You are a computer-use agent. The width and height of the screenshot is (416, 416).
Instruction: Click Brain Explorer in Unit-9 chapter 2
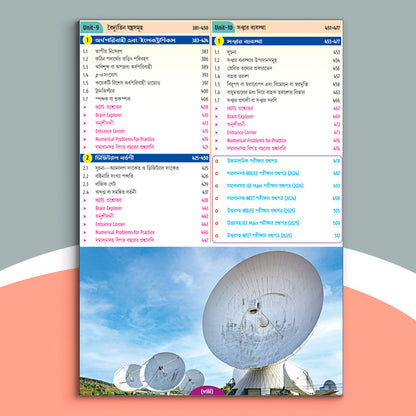point(109,208)
